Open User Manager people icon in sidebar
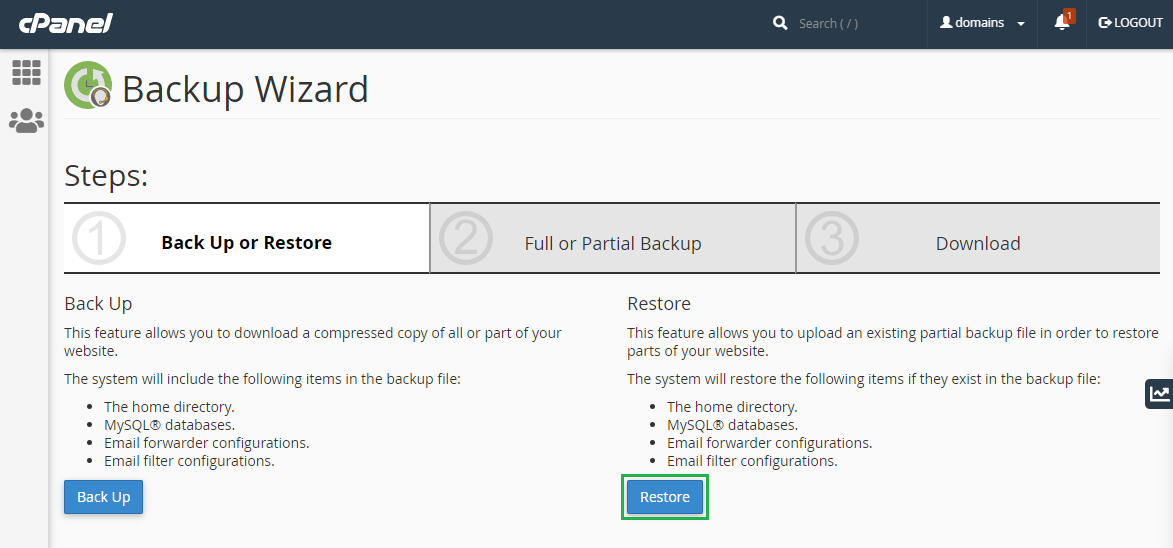This screenshot has width=1173, height=548. click(x=26, y=121)
